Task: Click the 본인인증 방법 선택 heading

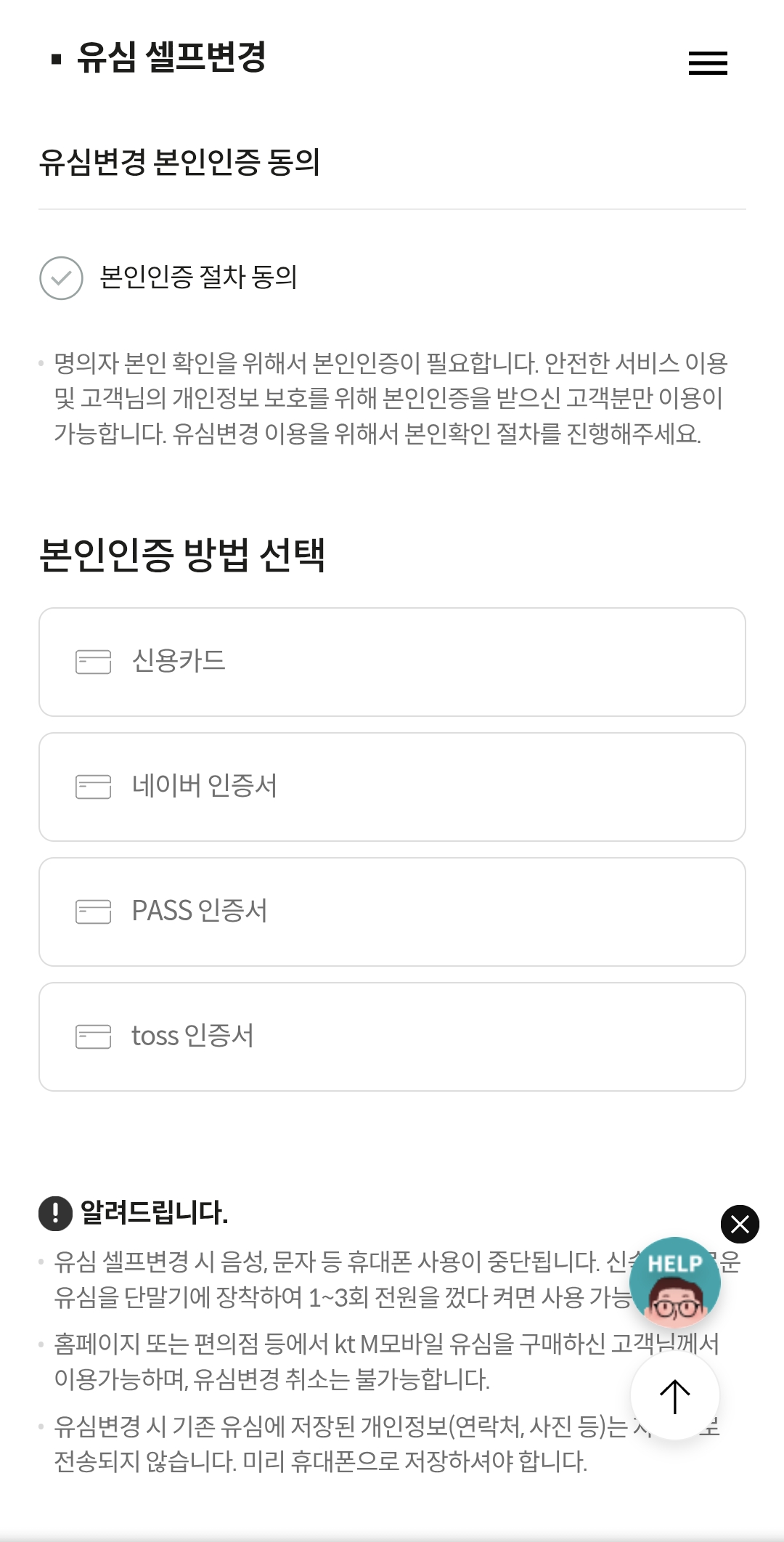Action: coord(181,556)
